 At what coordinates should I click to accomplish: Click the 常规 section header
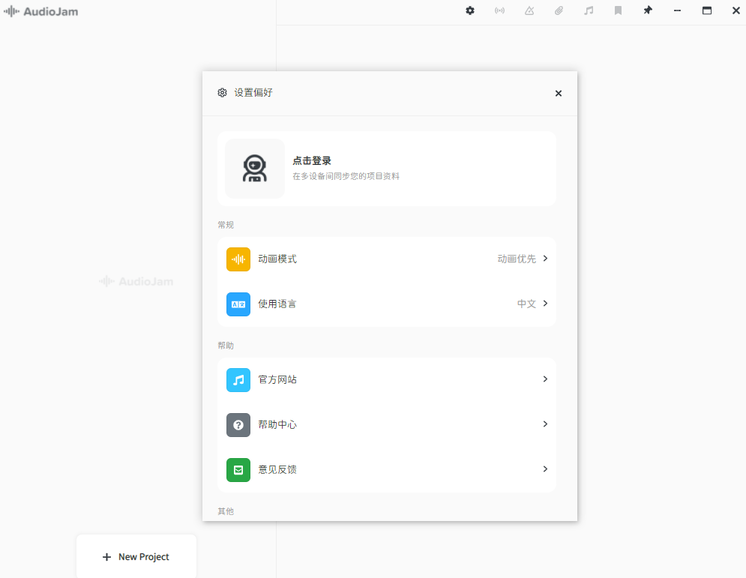coord(226,225)
